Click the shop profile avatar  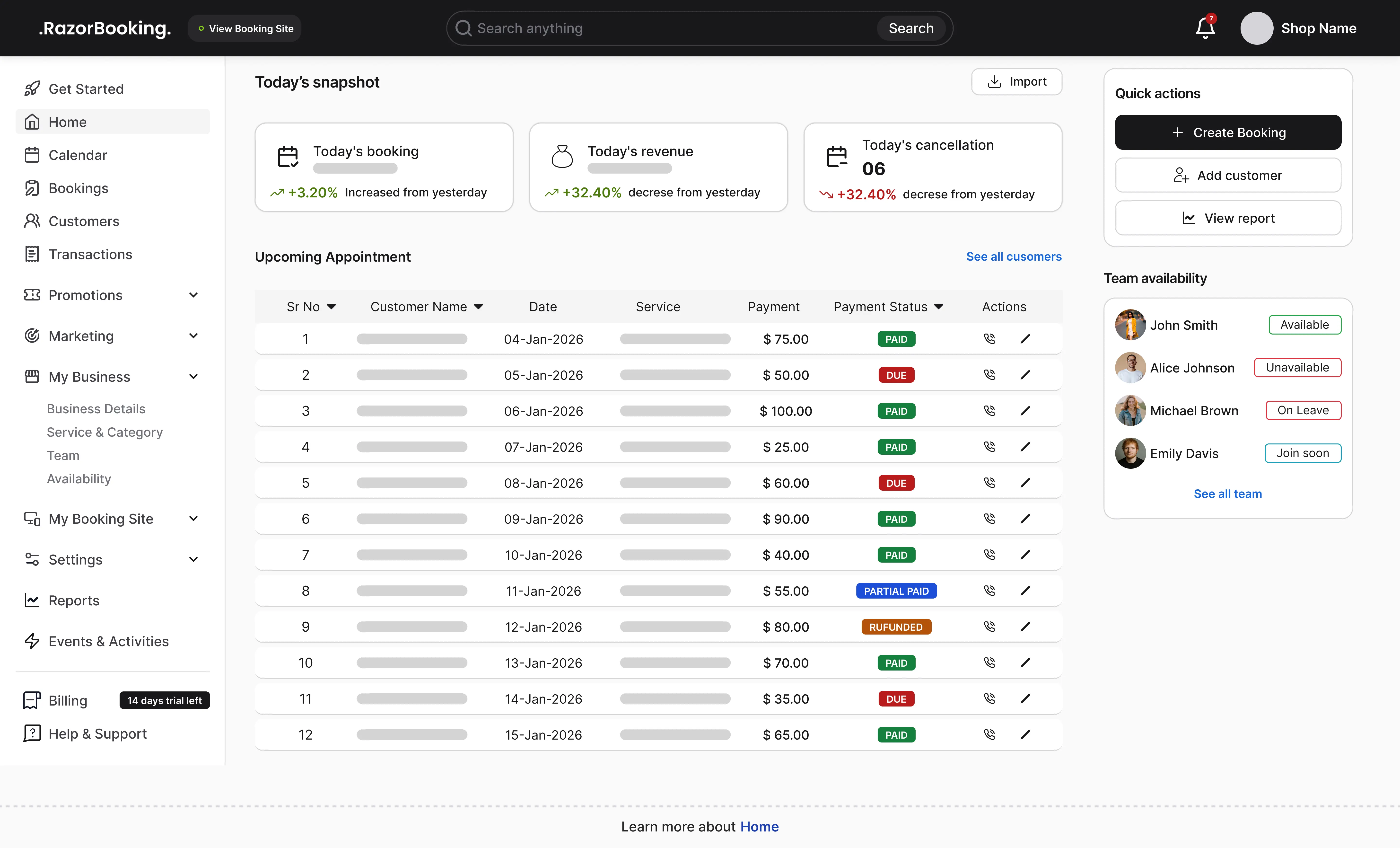pos(1256,28)
